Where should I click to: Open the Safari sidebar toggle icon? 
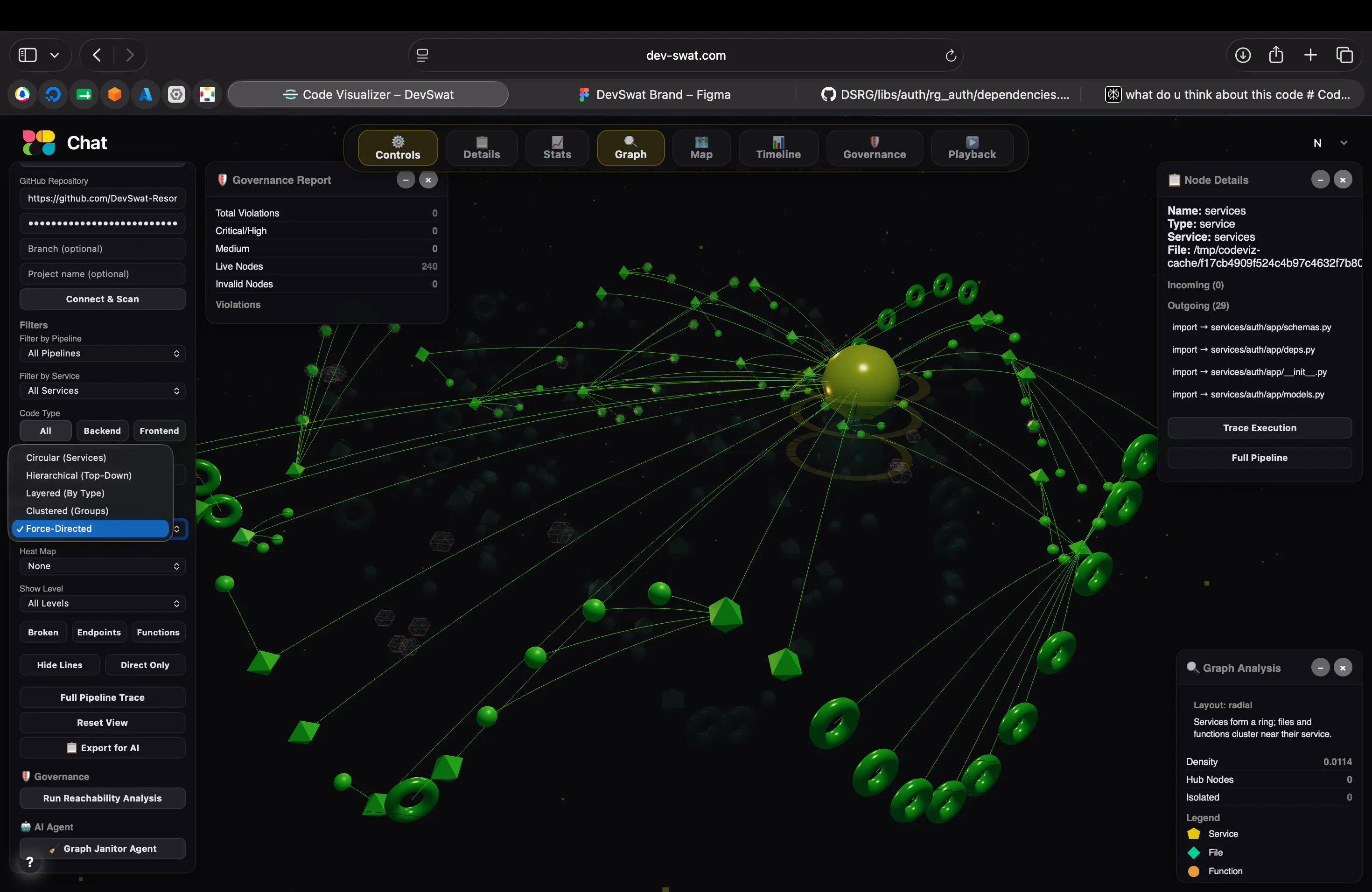(x=28, y=56)
